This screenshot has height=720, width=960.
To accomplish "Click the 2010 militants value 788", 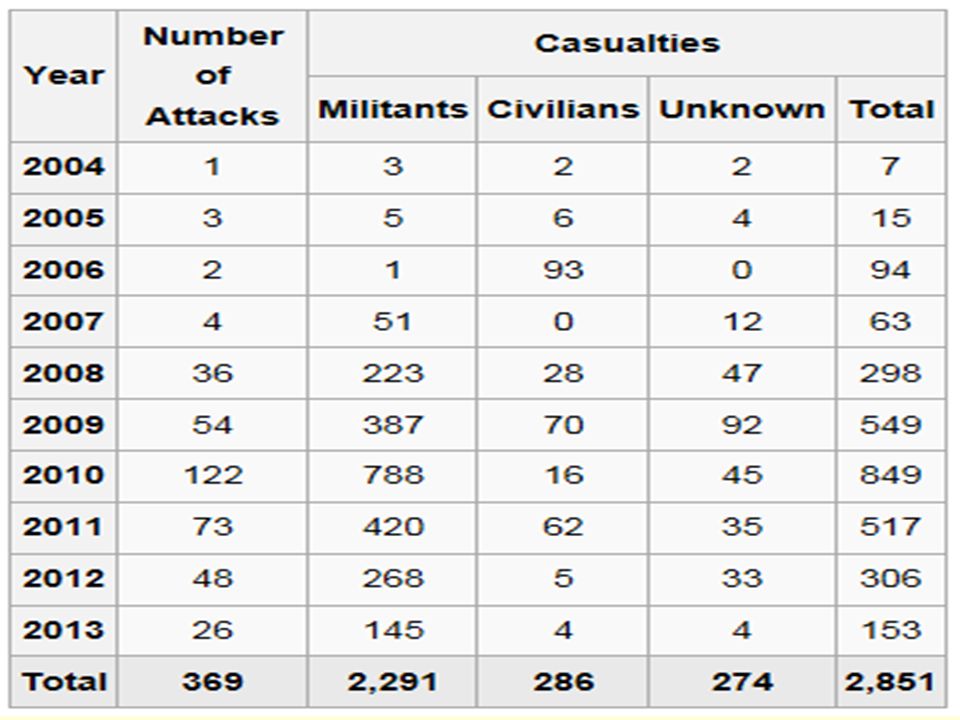I will tap(392, 475).
